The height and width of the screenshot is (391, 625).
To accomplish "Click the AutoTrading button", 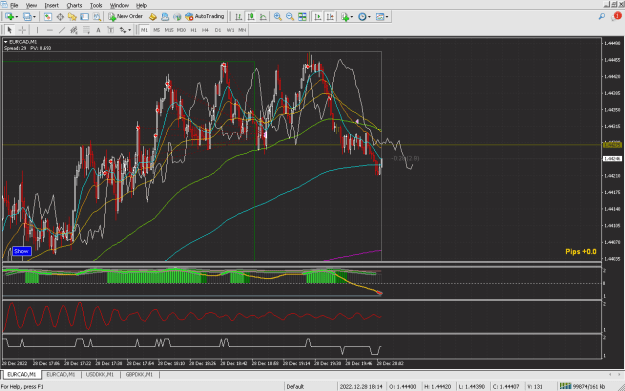I will pyautogui.click(x=205, y=17).
